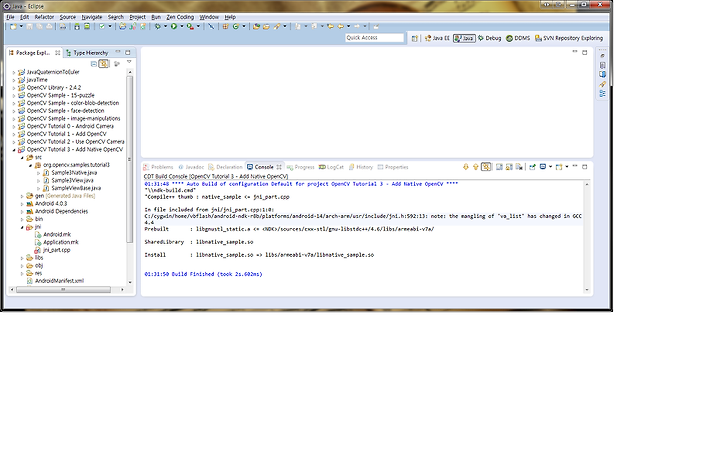
Task: Click the Console vertical scrollbar down arrow
Action: 587,290
